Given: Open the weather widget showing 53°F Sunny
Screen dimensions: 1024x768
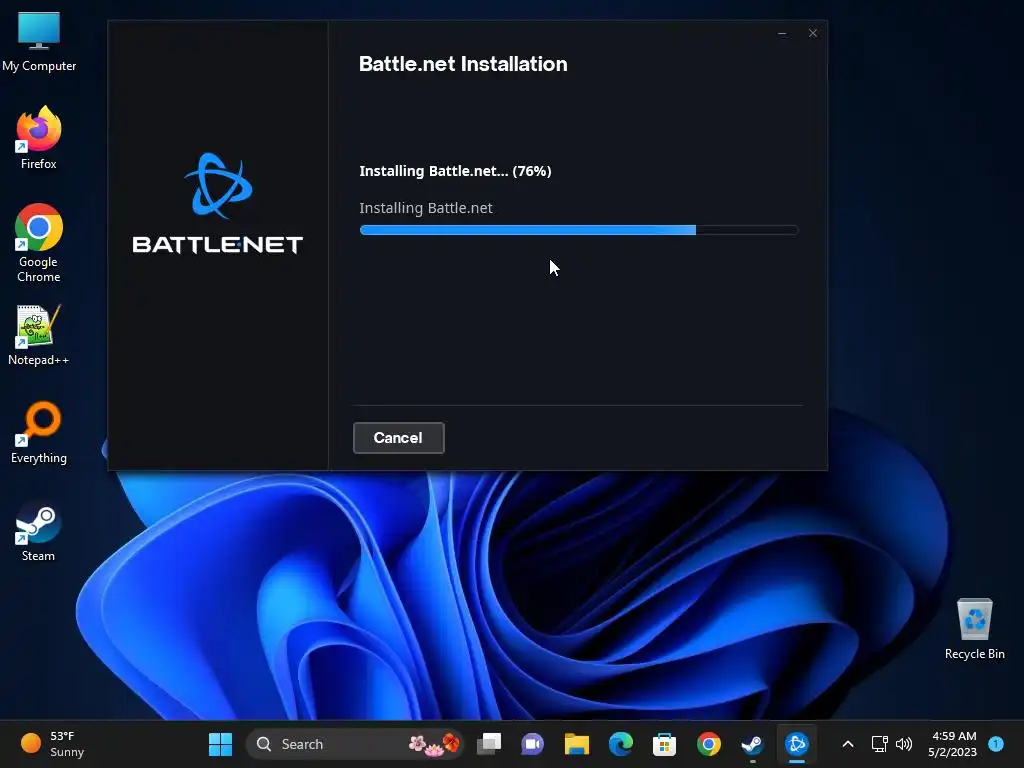Looking at the screenshot, I should (x=53, y=744).
